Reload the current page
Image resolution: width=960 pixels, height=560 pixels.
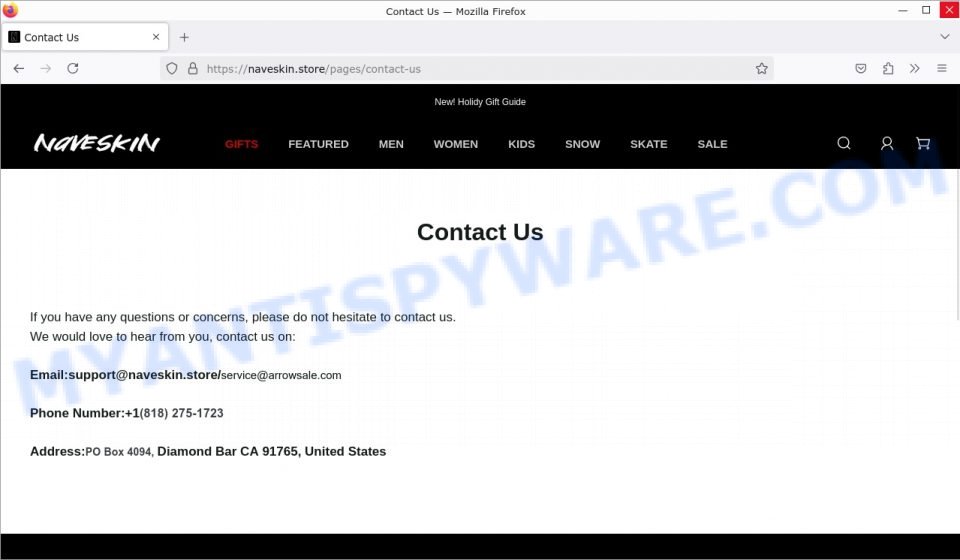point(73,69)
